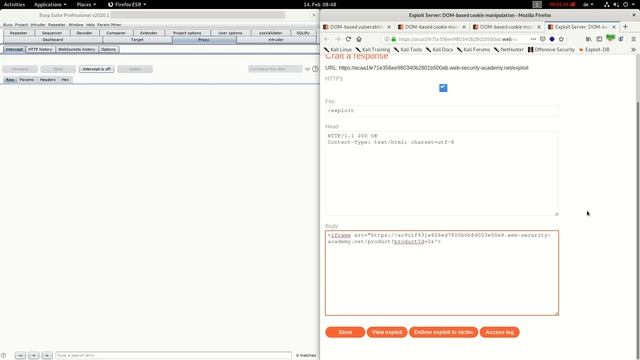Open Kali Tools bookmark
Image resolution: width=640 pixels, height=360 pixels.
pyautogui.click(x=407, y=49)
